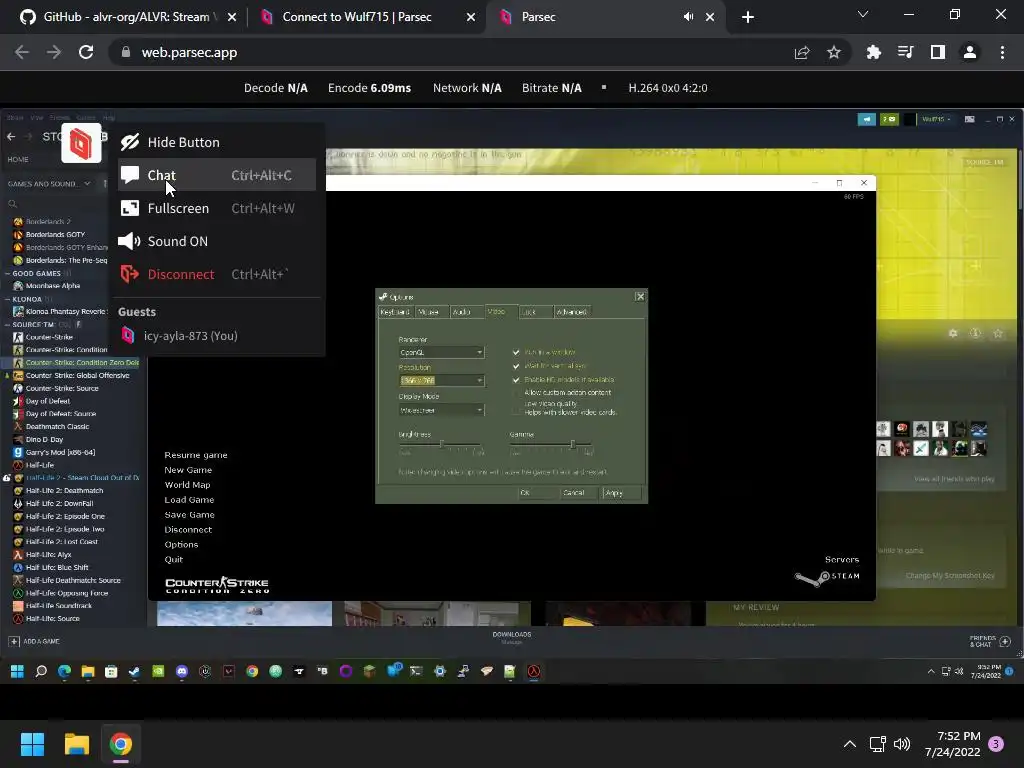Image resolution: width=1024 pixels, height=768 pixels.
Task: Click the Steam game info icon
Action: point(975,333)
